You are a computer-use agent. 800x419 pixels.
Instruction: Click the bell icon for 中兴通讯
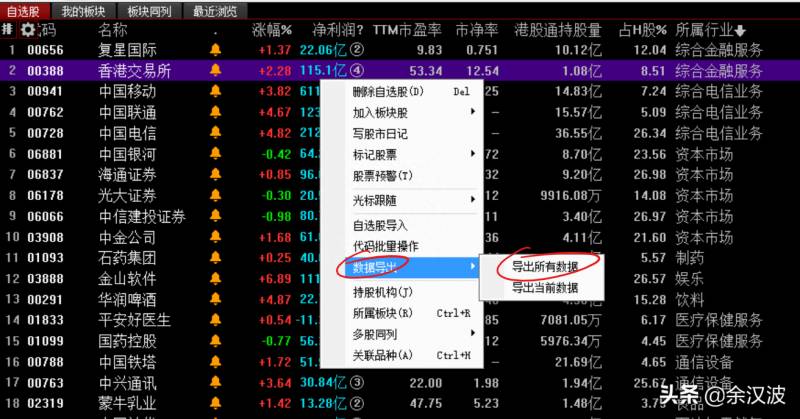(x=215, y=383)
